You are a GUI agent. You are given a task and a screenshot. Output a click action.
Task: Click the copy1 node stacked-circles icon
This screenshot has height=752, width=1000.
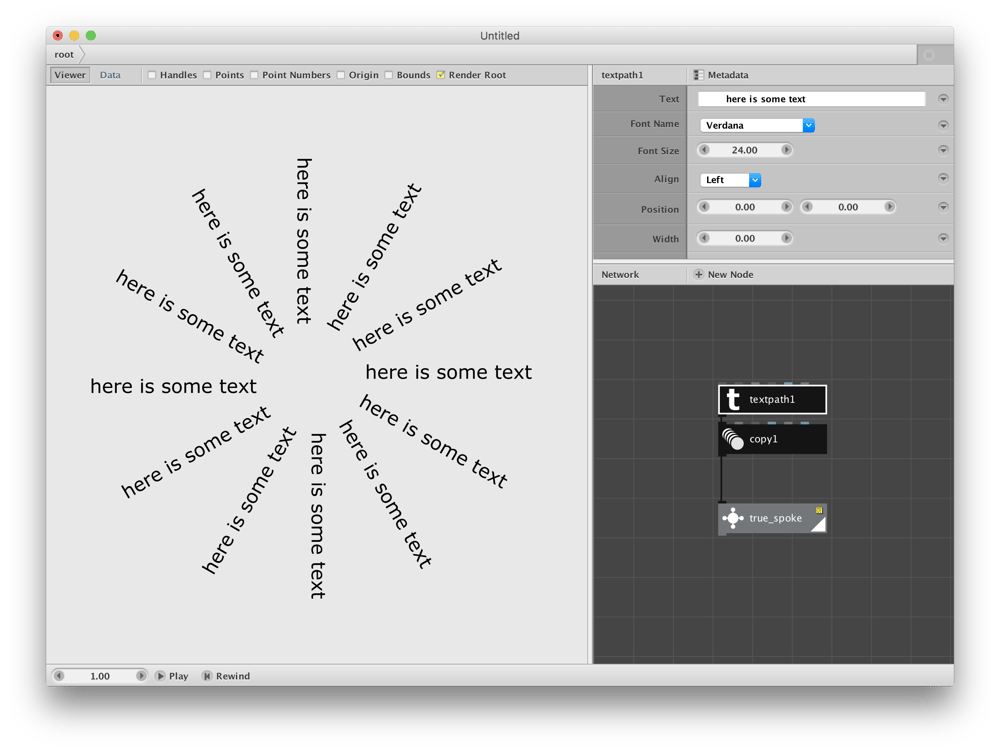tap(733, 439)
